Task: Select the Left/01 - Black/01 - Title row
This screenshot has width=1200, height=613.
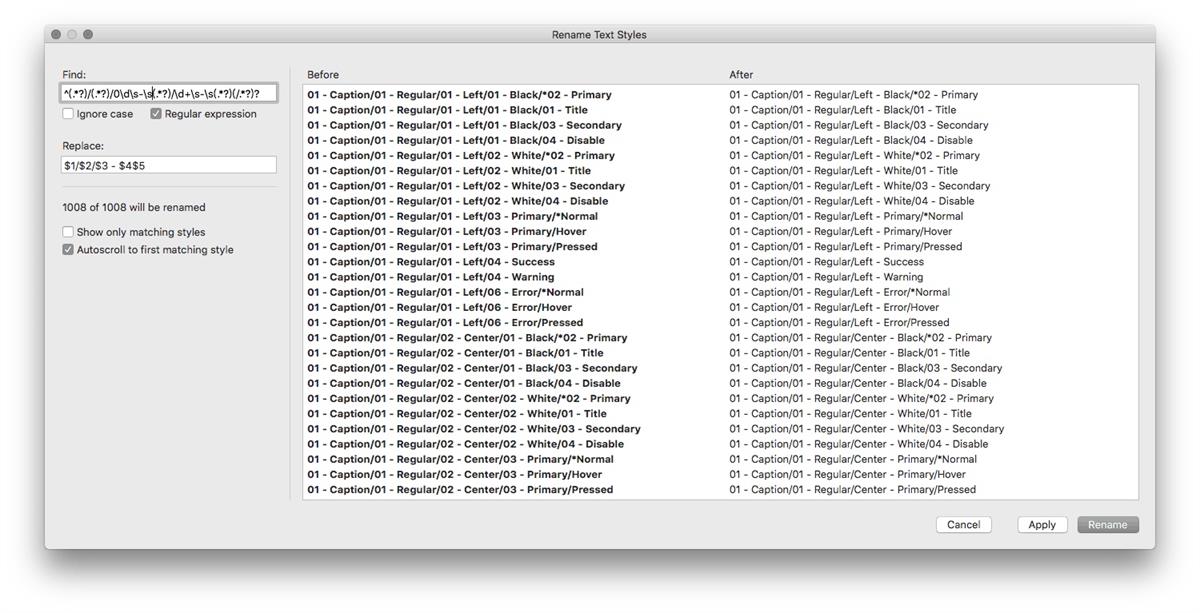Action: point(447,110)
